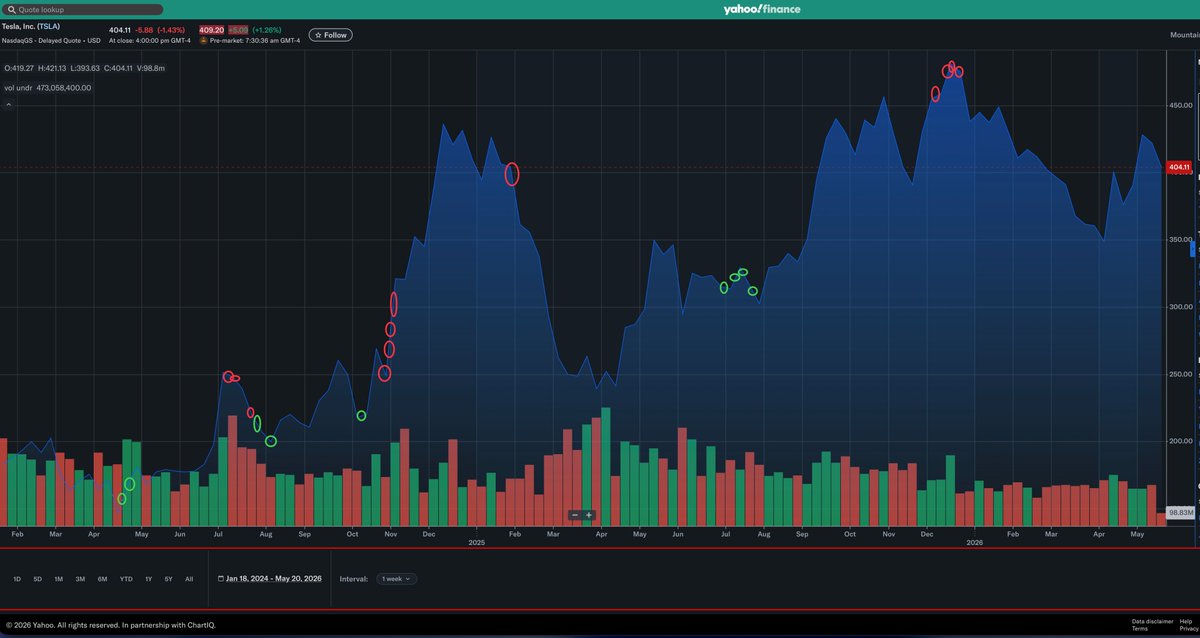The height and width of the screenshot is (638, 1200).
Task: Click the V:98.8m volume value
Action: click(x=151, y=68)
